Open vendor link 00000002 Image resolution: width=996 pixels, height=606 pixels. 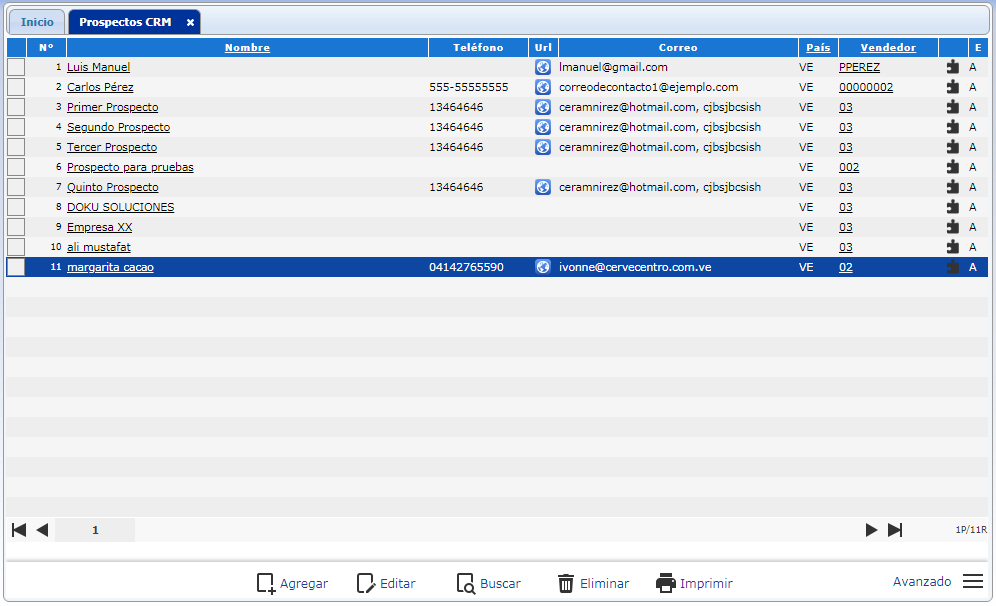866,87
